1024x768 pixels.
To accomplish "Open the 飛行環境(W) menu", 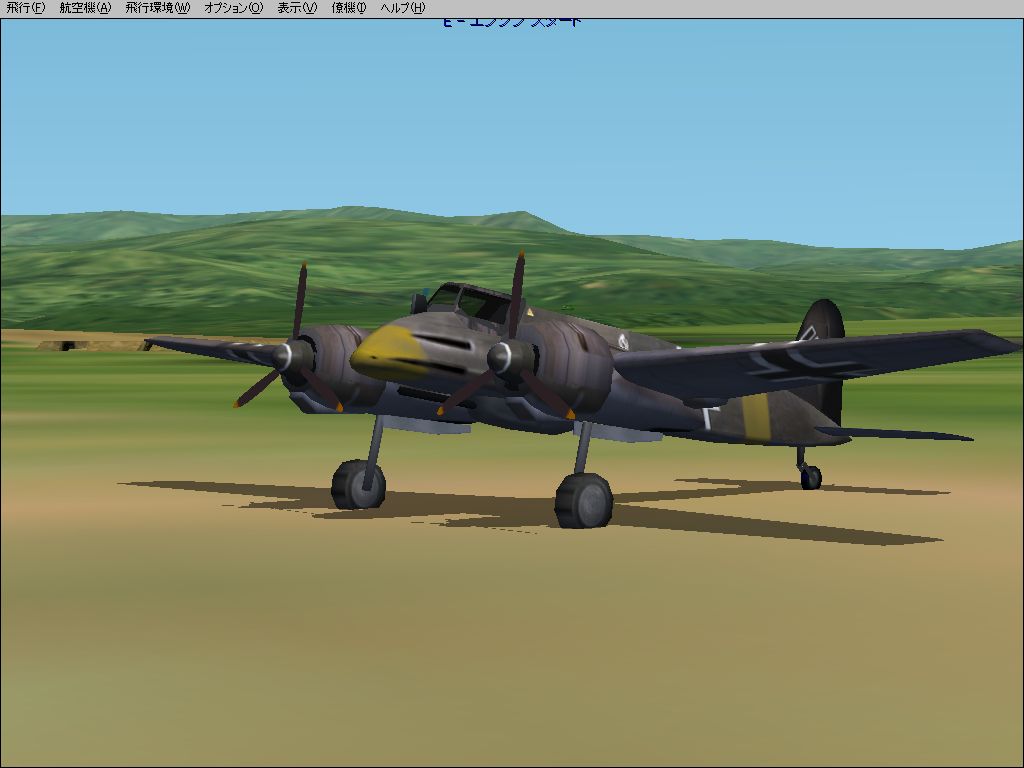I will [158, 8].
